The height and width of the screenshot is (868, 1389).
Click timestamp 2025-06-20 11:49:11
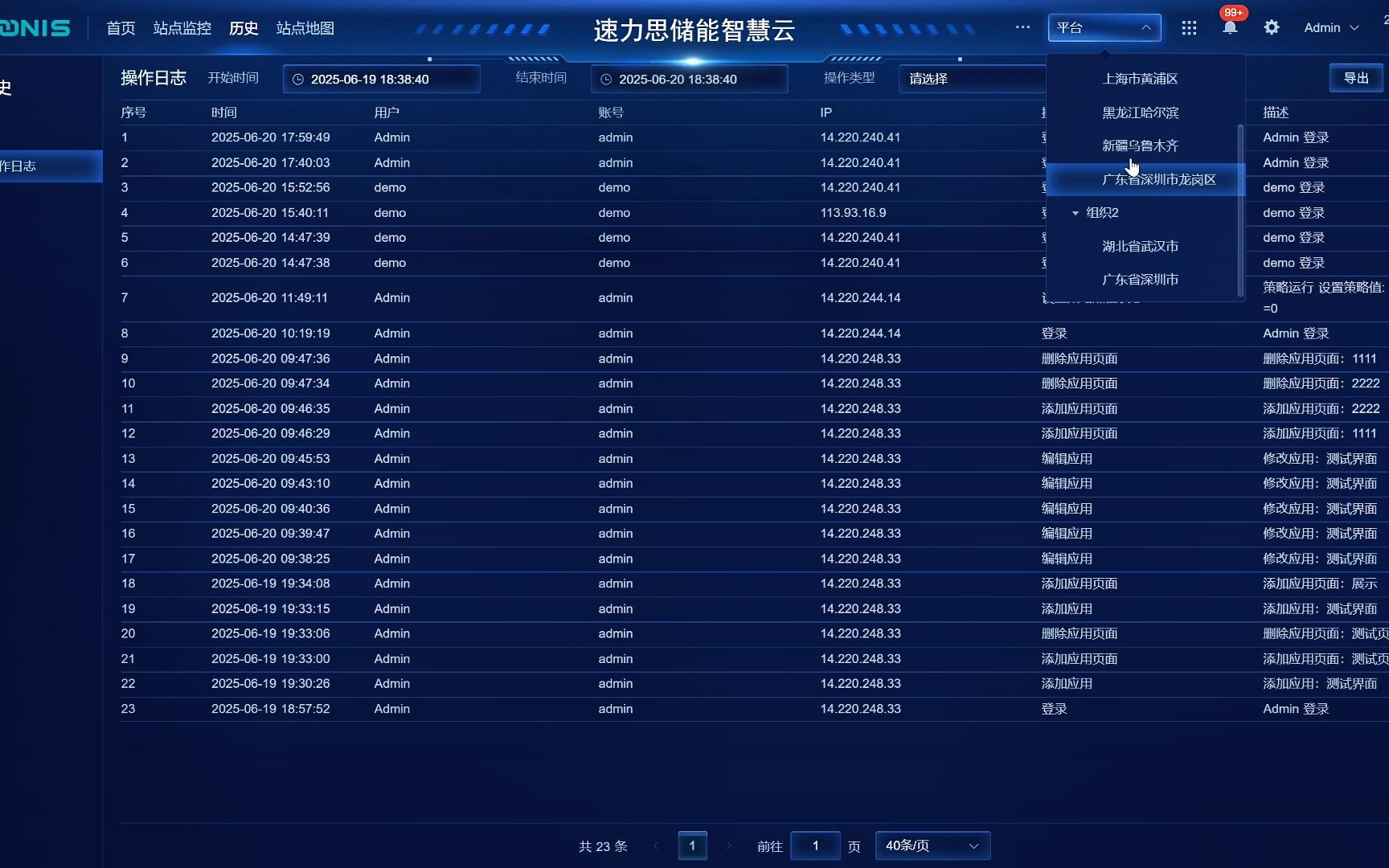pos(270,297)
